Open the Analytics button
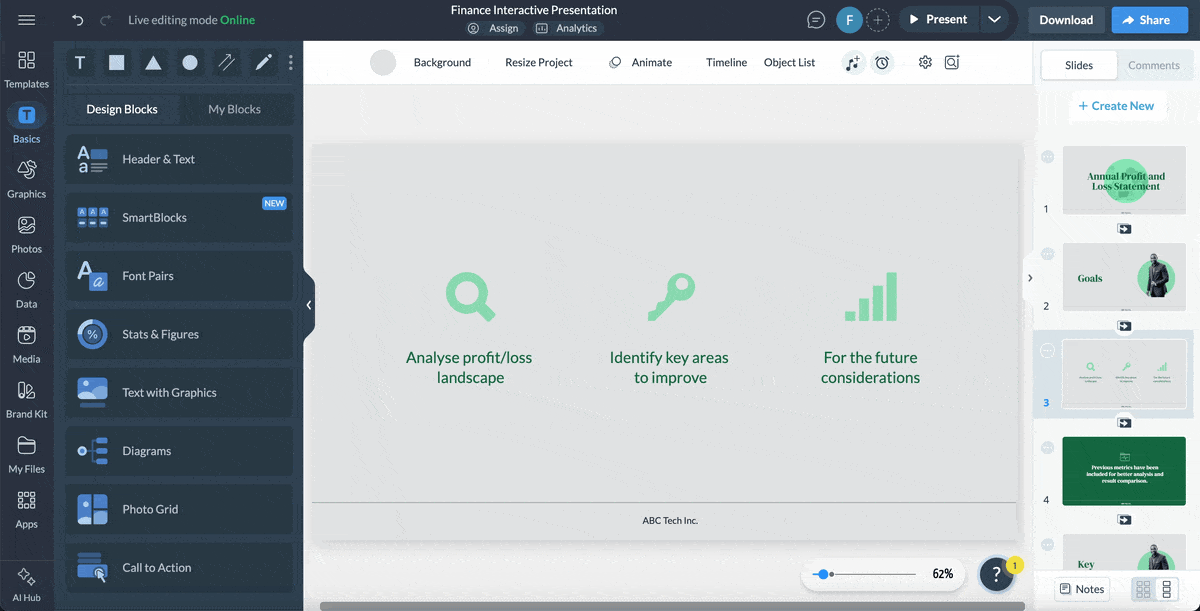 567,28
